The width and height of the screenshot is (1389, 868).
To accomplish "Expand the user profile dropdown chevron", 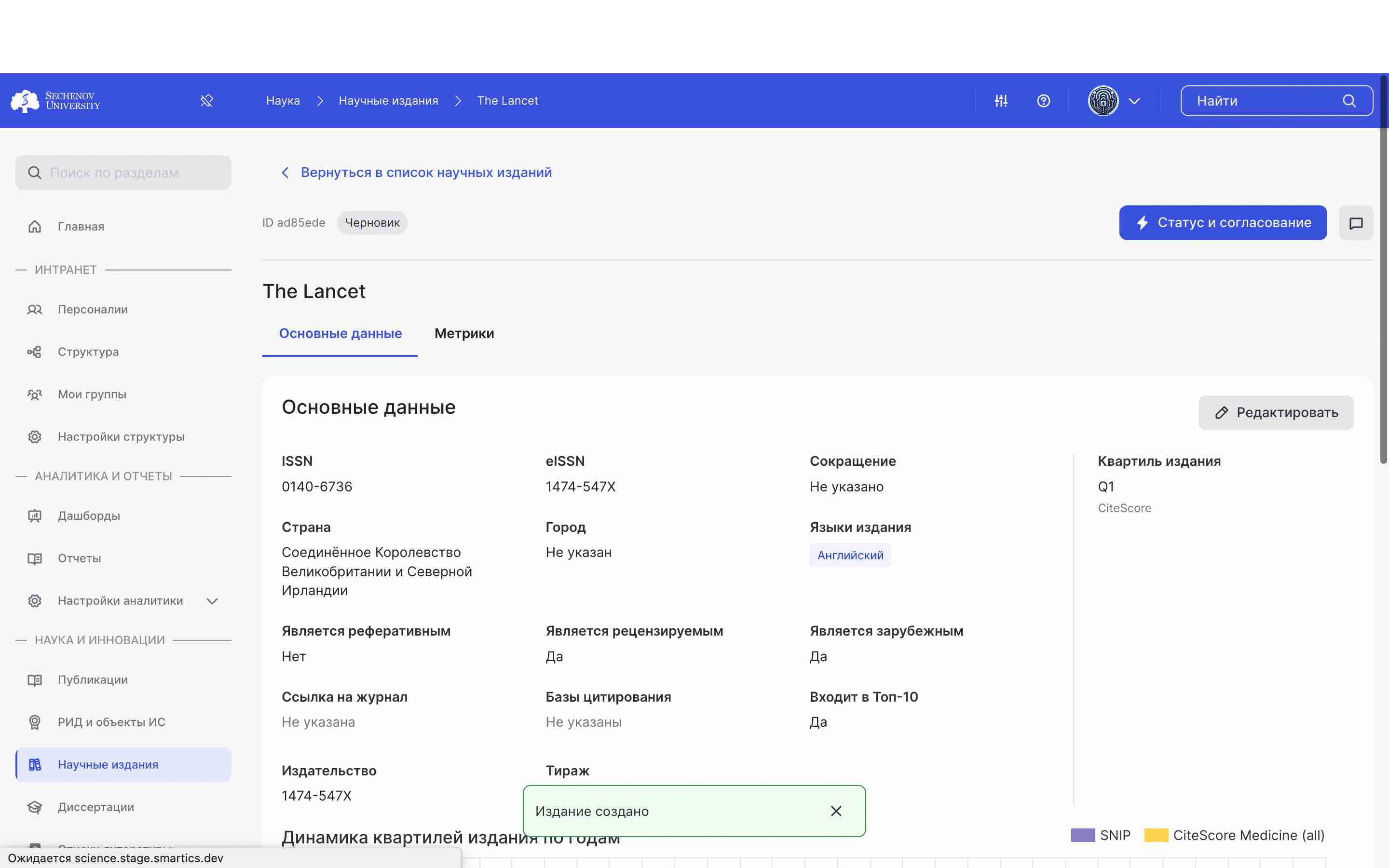I will tap(1134, 101).
